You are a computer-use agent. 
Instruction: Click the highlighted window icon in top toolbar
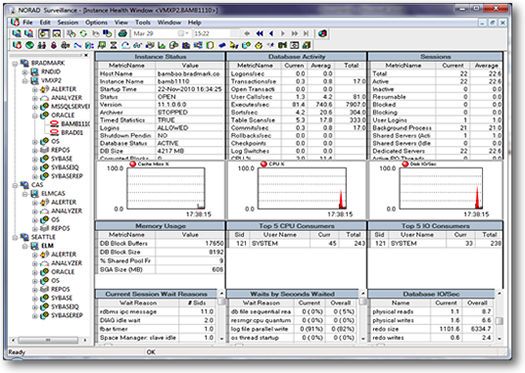(x=44, y=33)
